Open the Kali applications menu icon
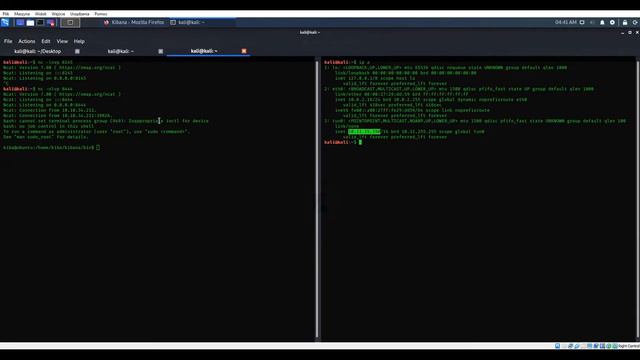This screenshot has width=640, height=360. pyautogui.click(x=5, y=22)
